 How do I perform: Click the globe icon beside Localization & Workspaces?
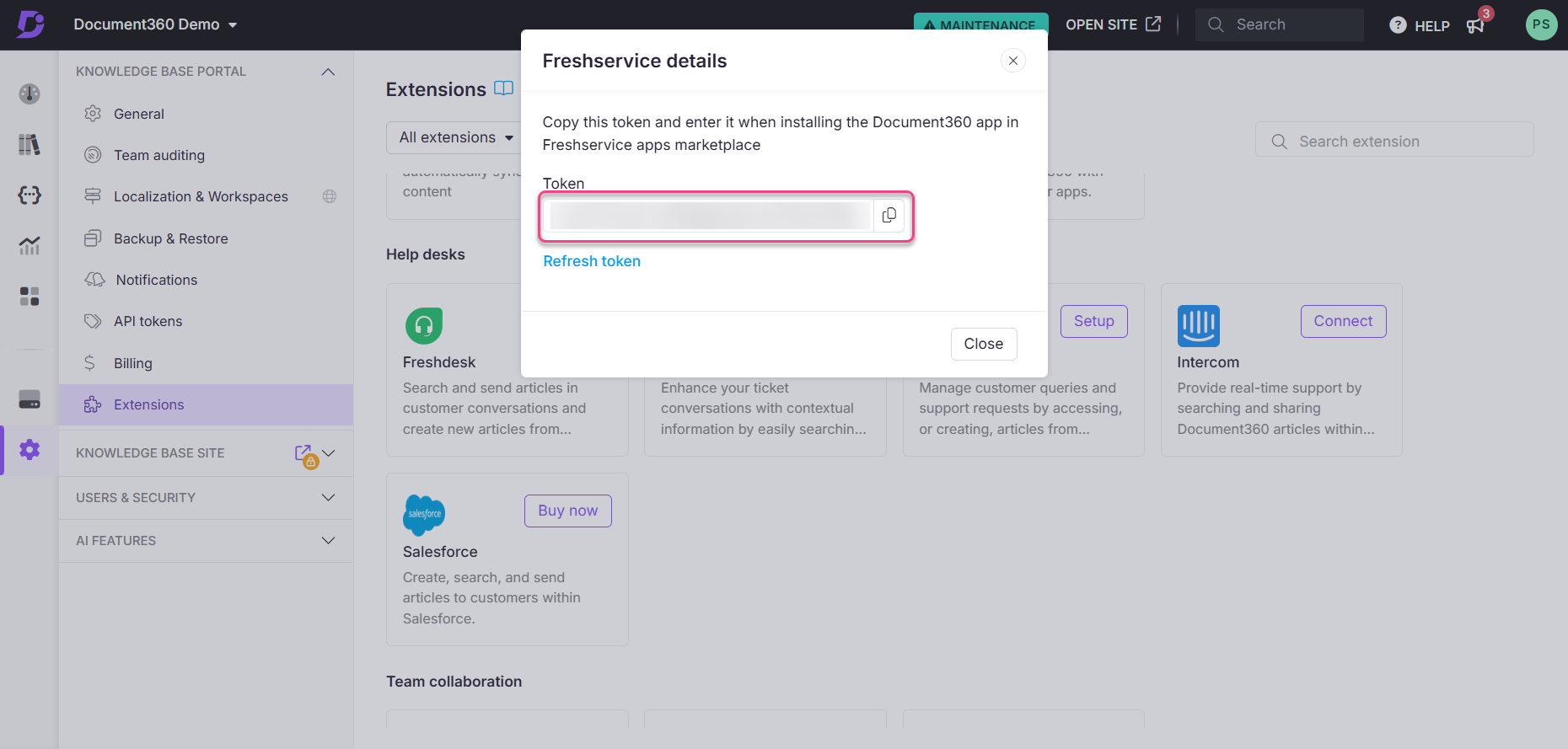pos(330,196)
